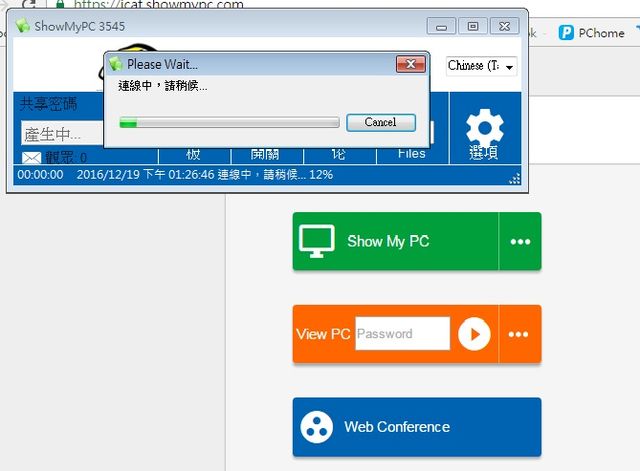Open the gear options icon
This screenshot has height=471, width=640.
coord(484,128)
